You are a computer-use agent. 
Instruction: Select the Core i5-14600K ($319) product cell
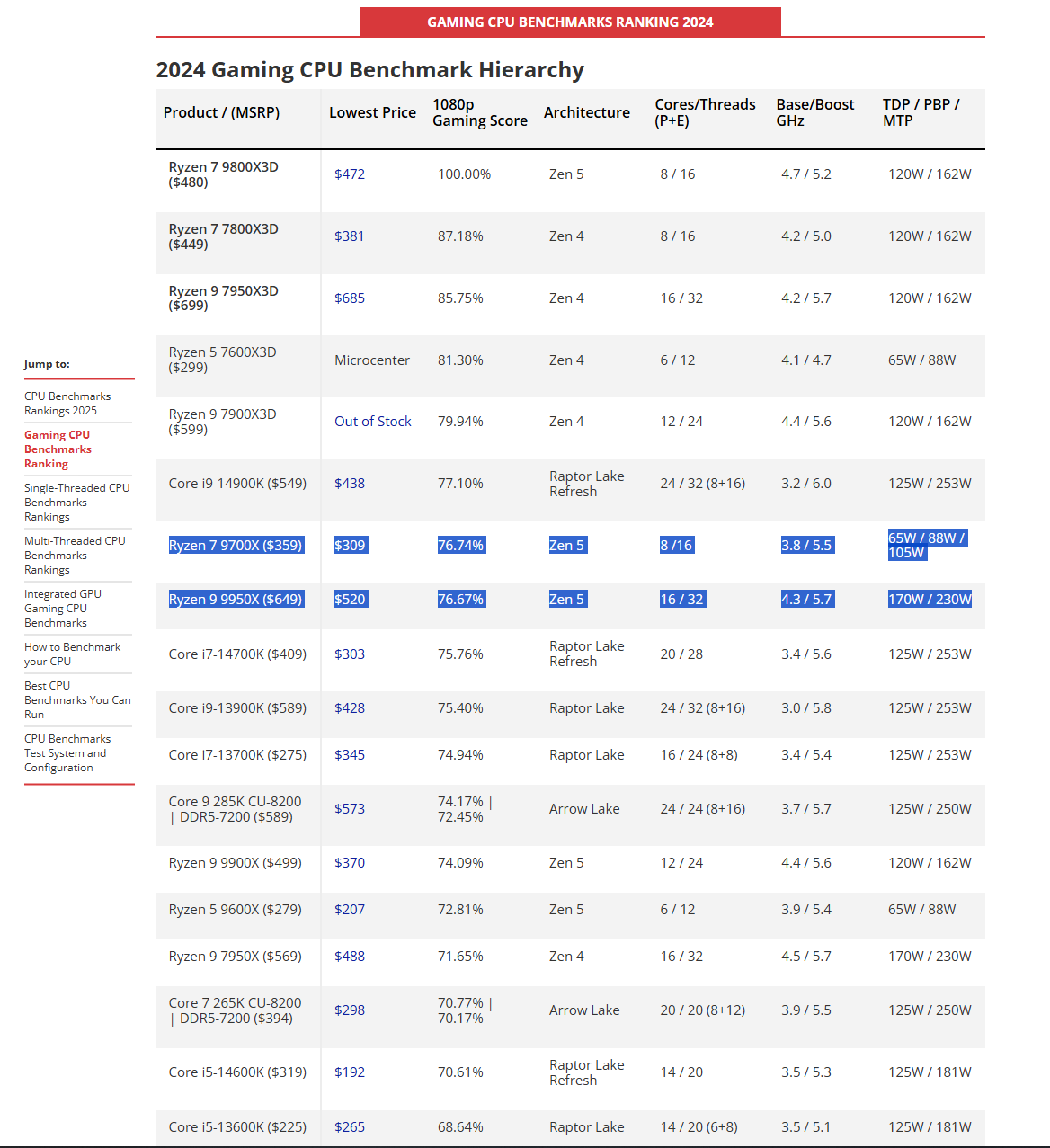pos(237,1072)
